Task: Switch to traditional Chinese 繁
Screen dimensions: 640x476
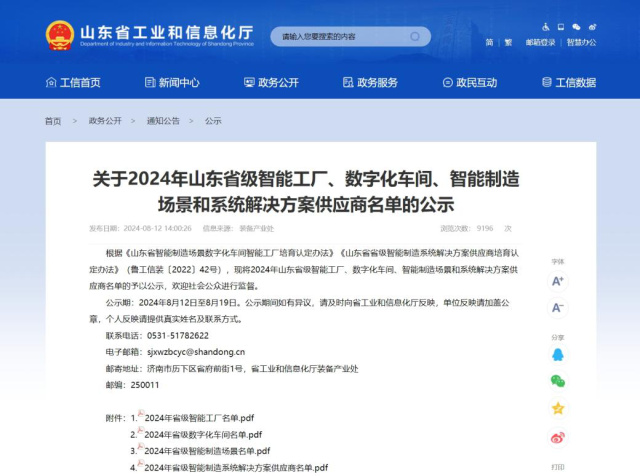Action: [x=508, y=42]
